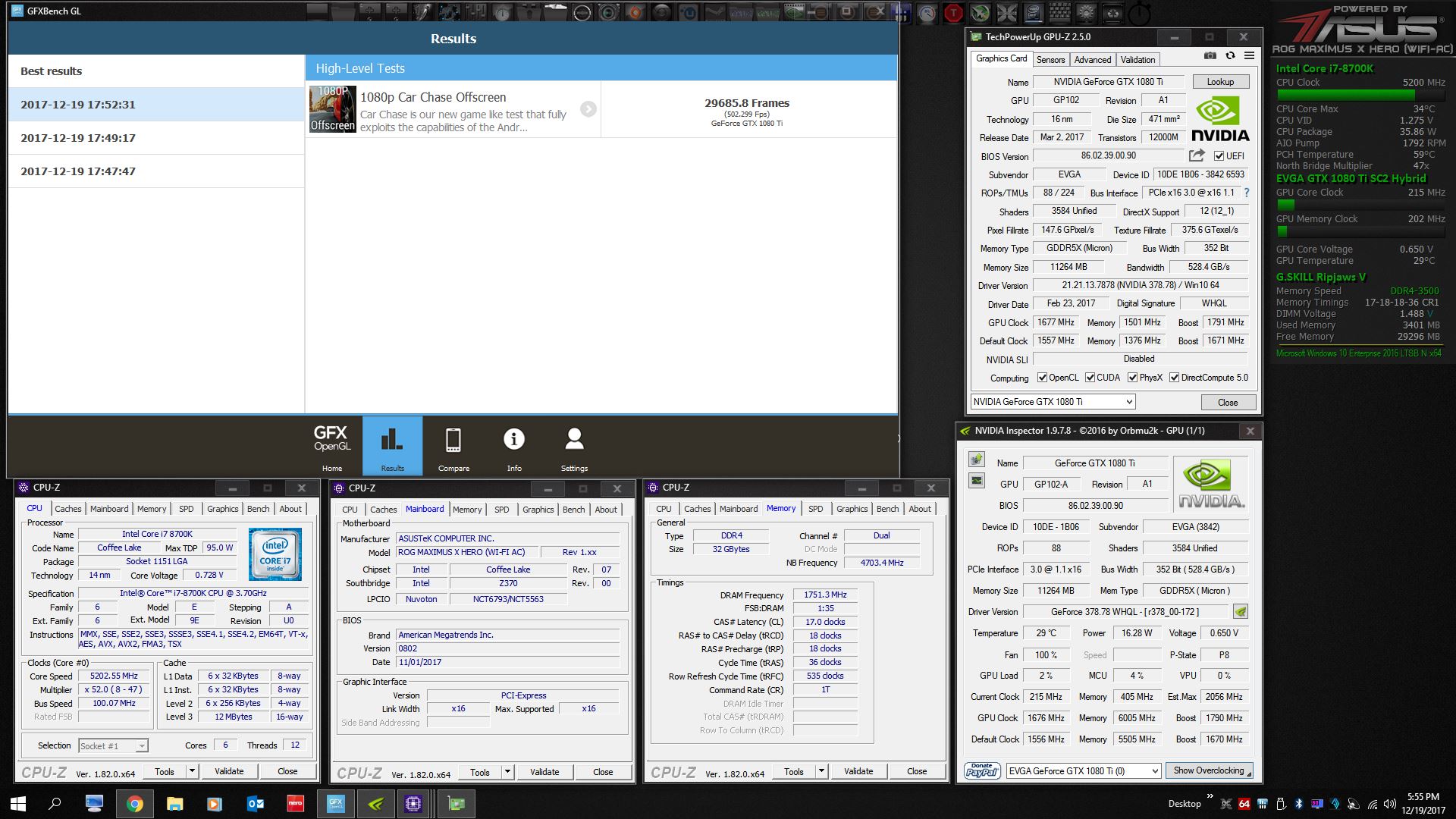Click the BIOS export share icon
Image resolution: width=1456 pixels, height=819 pixels.
(1197, 155)
